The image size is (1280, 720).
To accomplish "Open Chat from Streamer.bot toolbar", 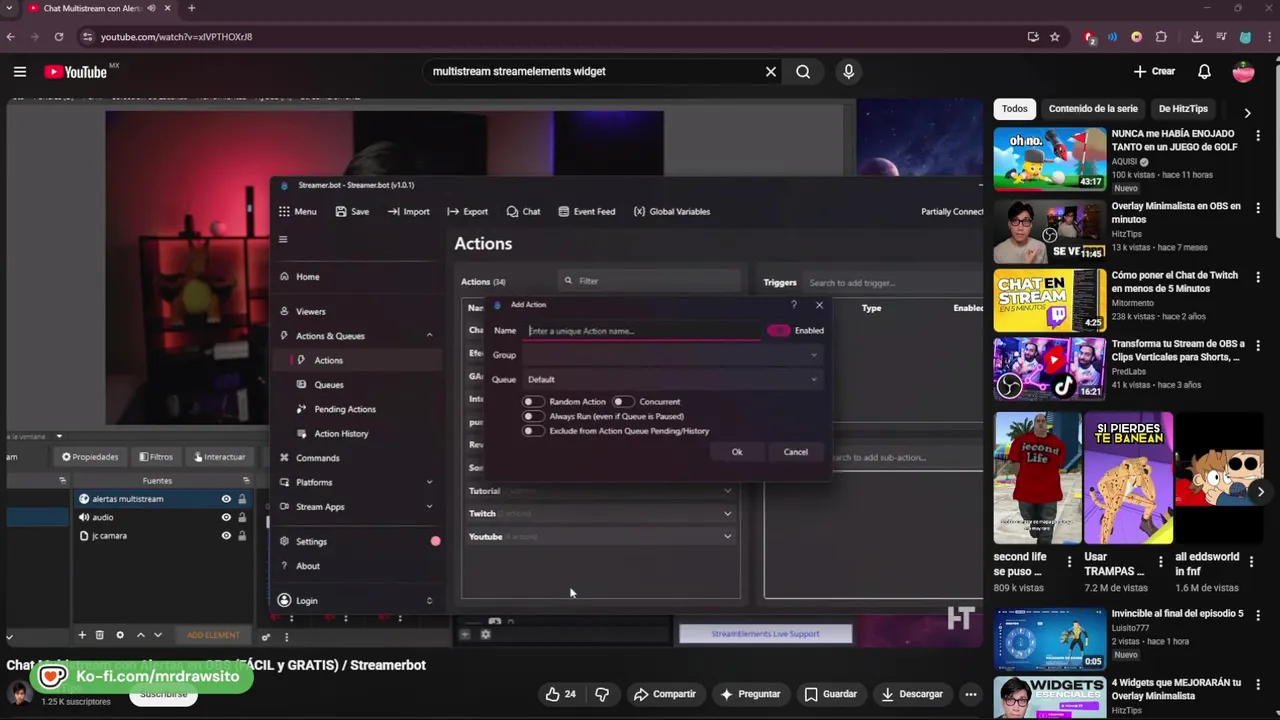I will (x=523, y=211).
